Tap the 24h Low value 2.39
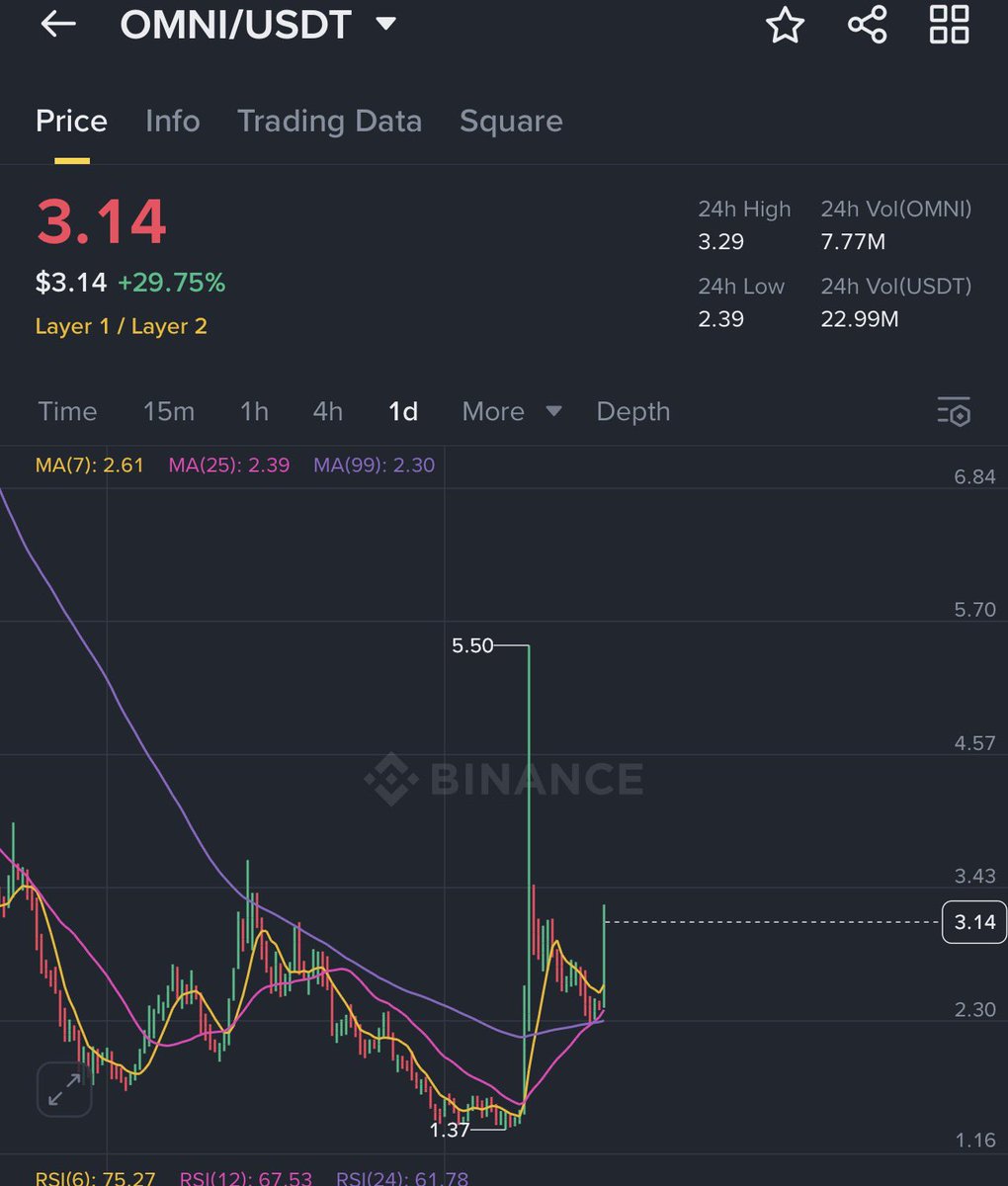The image size is (1008, 1186). [721, 318]
